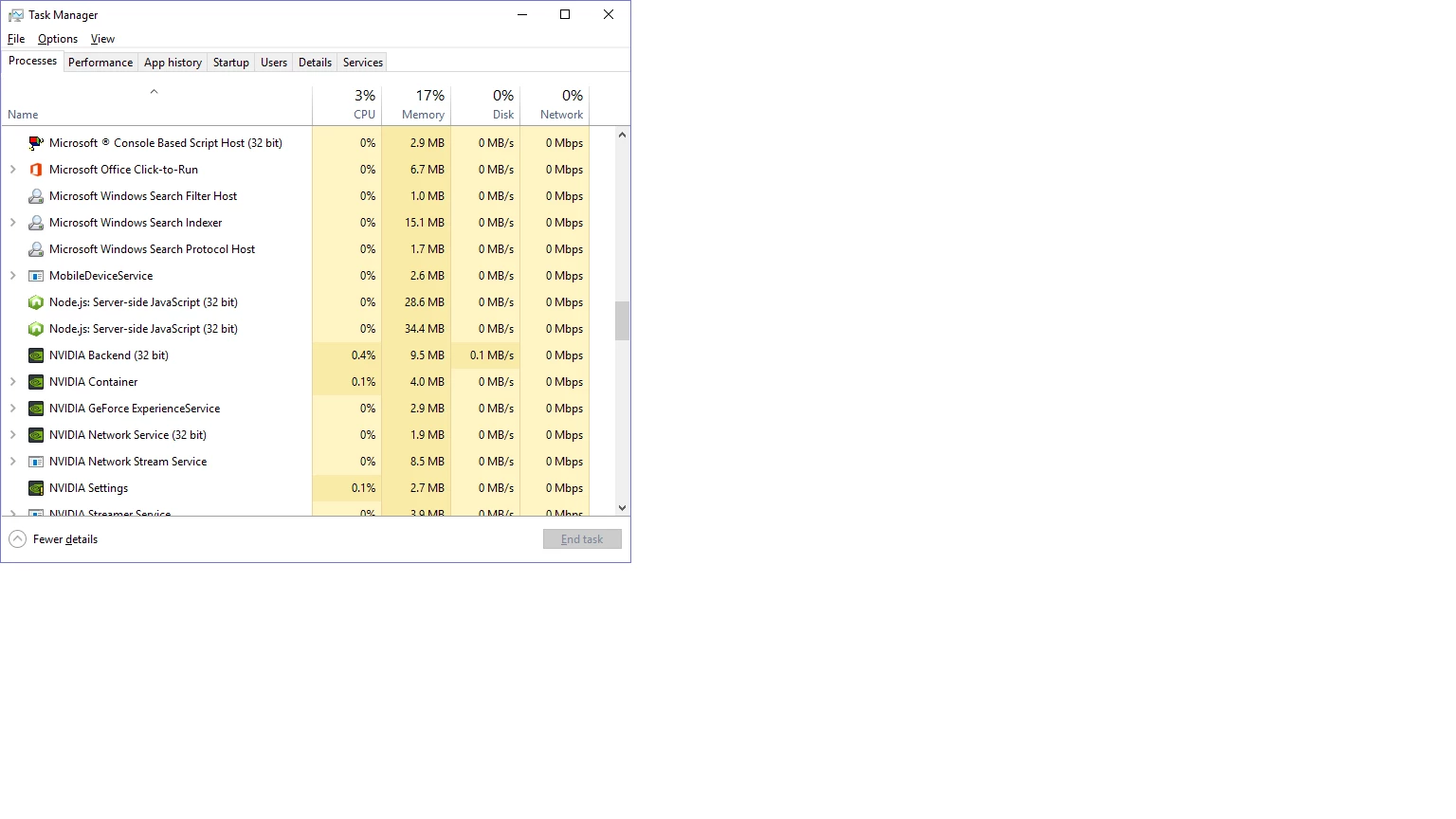Click the Fewer details circle arrow icon

18,539
